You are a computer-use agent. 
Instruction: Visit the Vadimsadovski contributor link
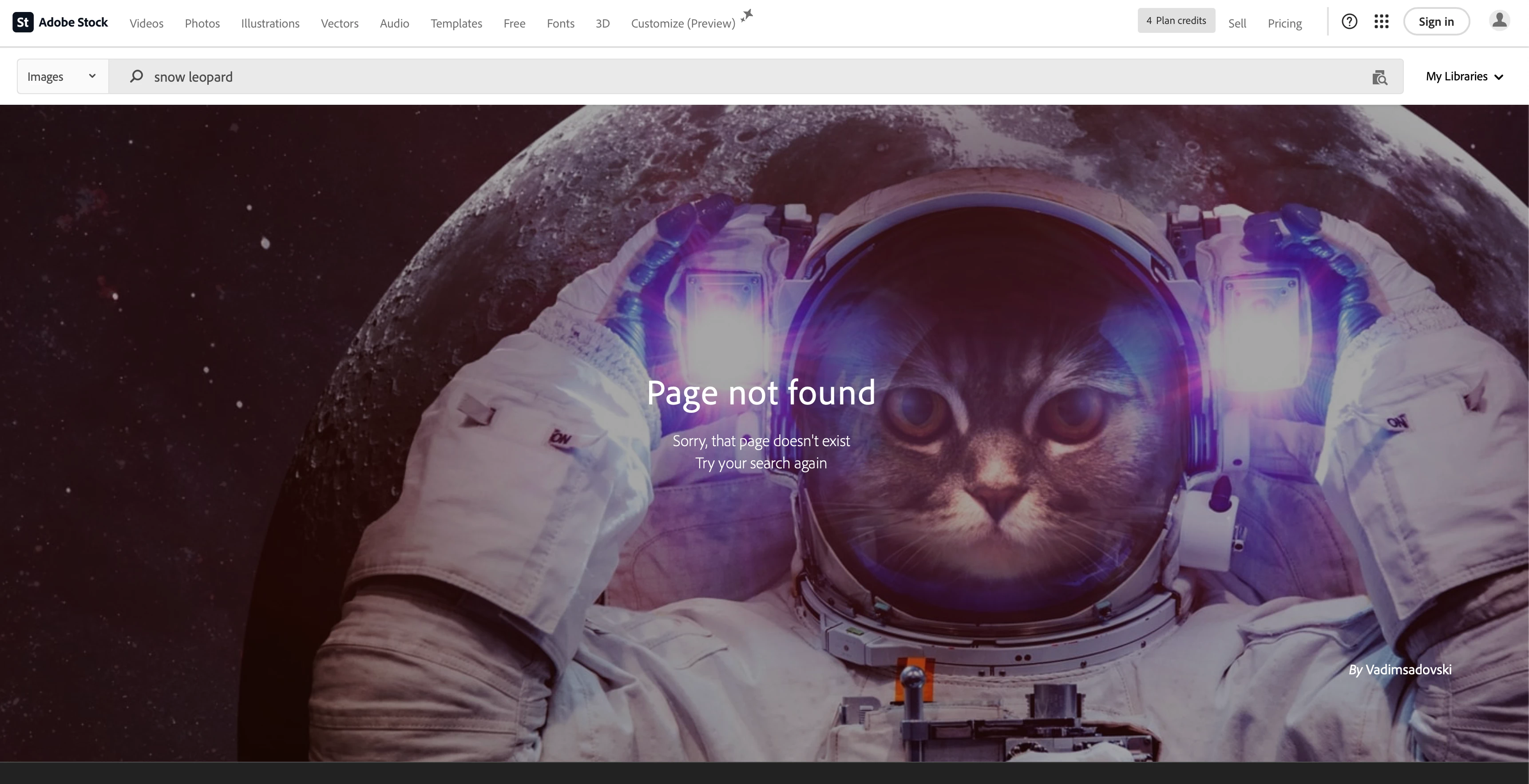pos(1408,669)
